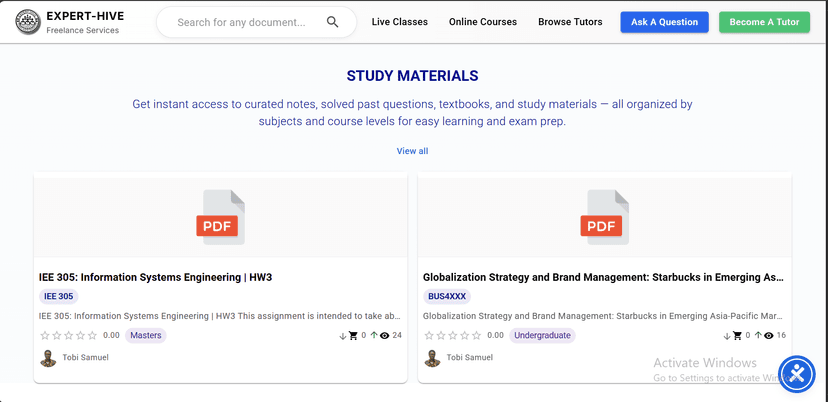Viewport: 828px width, 402px height.
Task: Click green up arrow on IEE 305 card
Action: pyautogui.click(x=374, y=335)
